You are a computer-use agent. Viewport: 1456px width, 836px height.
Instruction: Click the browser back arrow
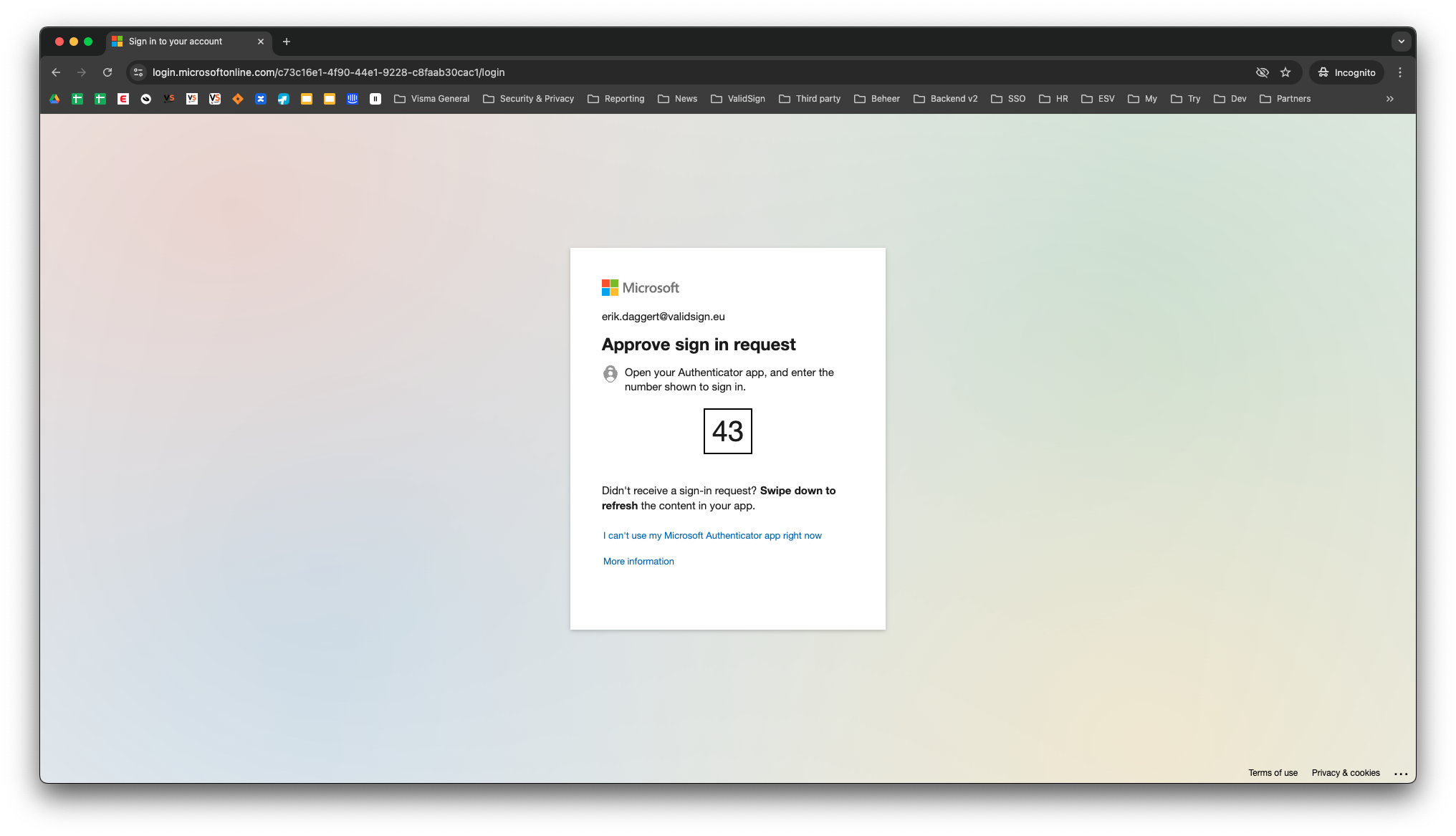(x=56, y=72)
